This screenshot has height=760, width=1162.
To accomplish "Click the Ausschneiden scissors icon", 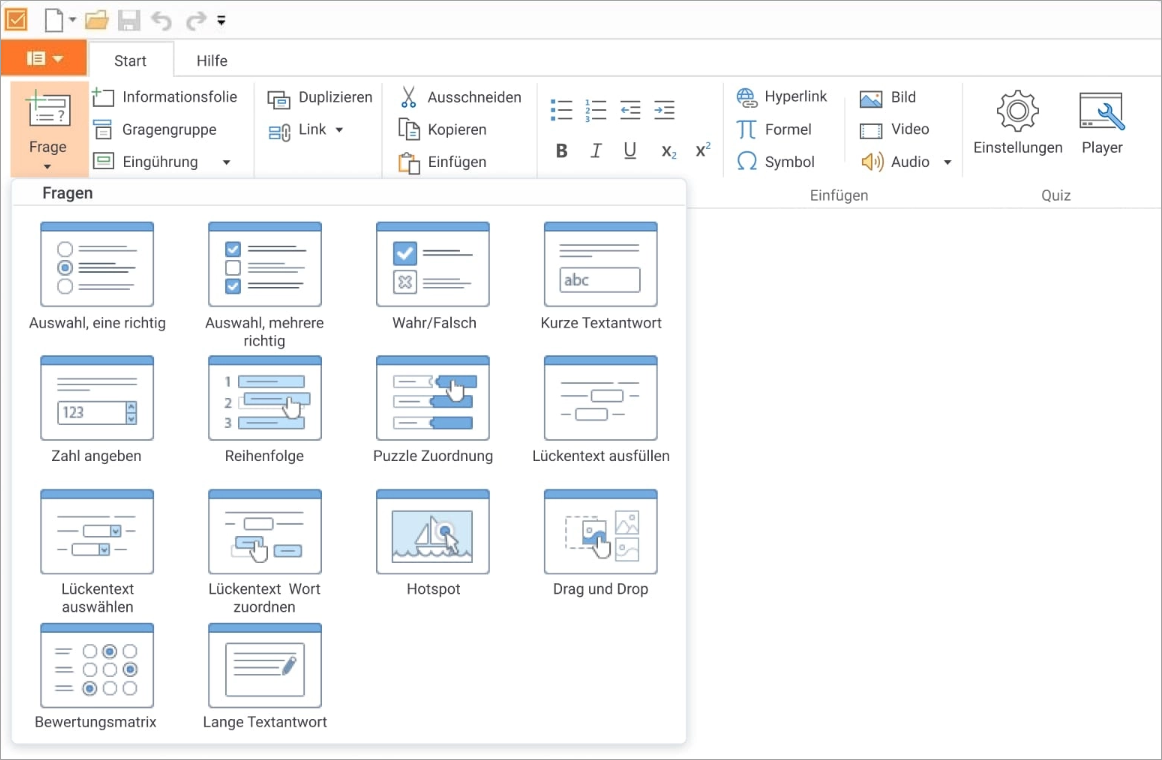I will point(408,97).
